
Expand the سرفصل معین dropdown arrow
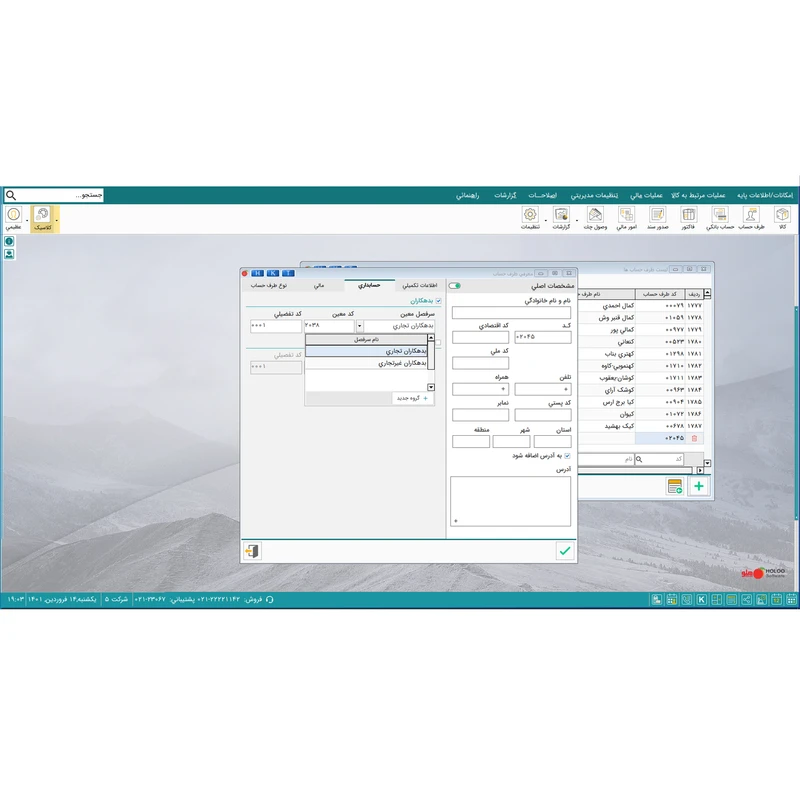point(360,326)
